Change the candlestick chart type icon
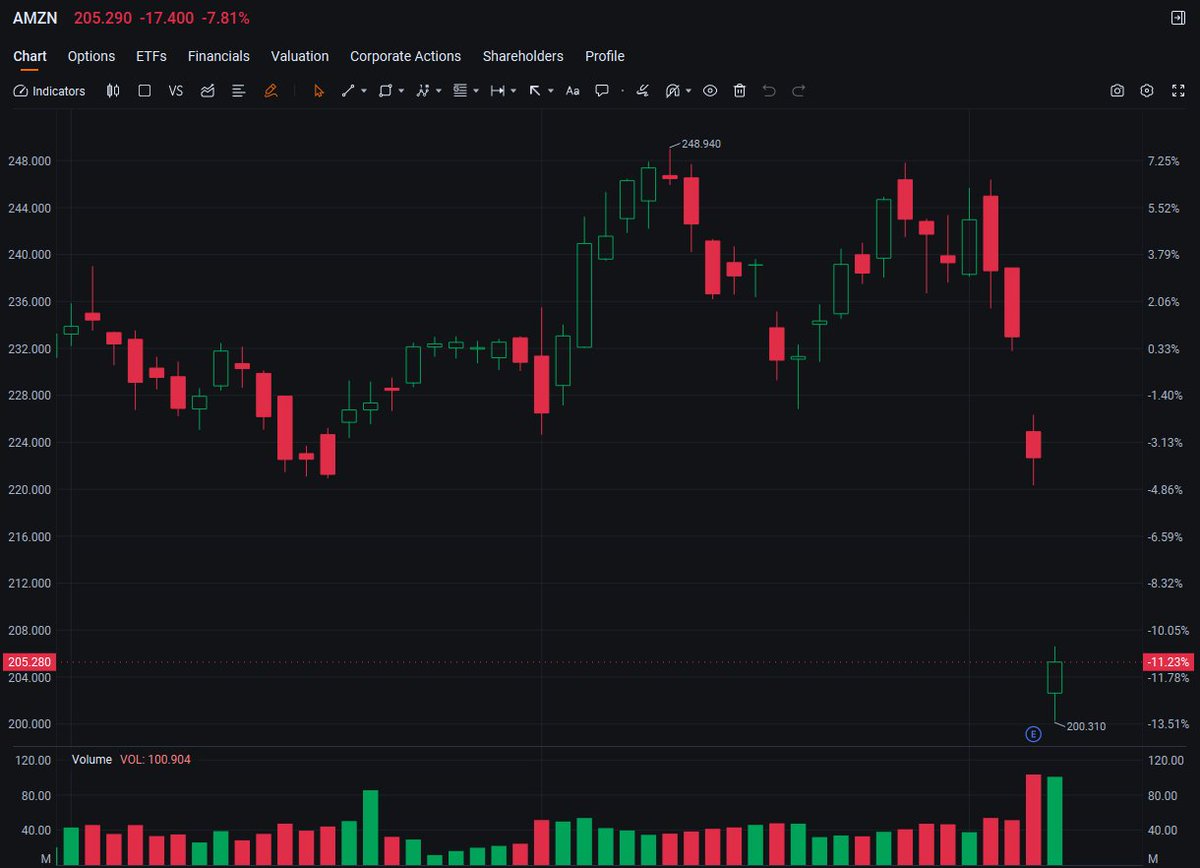1200x868 pixels. click(x=113, y=91)
